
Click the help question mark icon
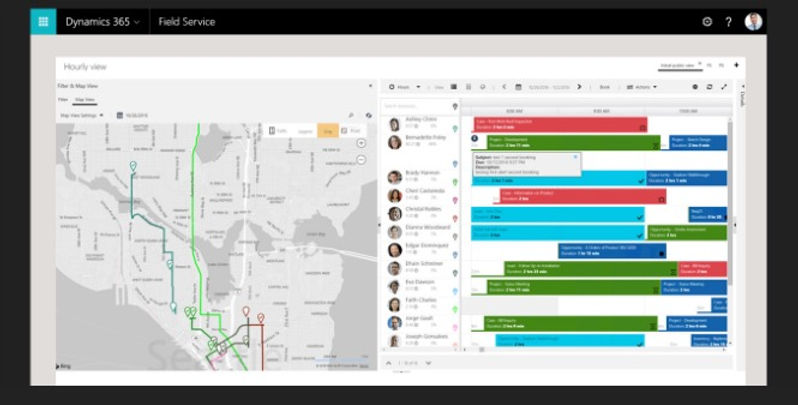coord(728,22)
